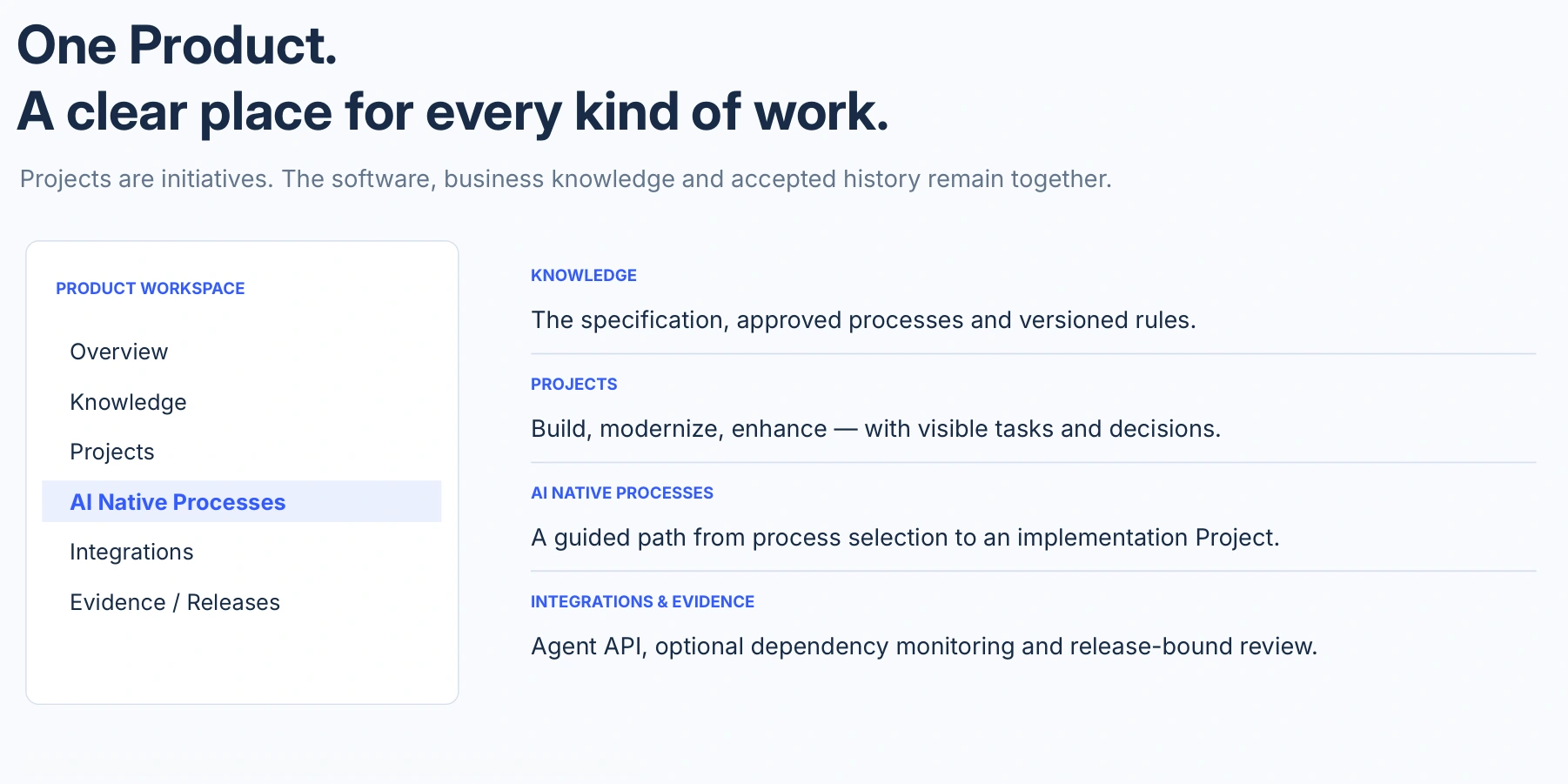Select the highlighted AI Native Processes item
This screenshot has height=784, width=1568.
pyautogui.click(x=241, y=502)
